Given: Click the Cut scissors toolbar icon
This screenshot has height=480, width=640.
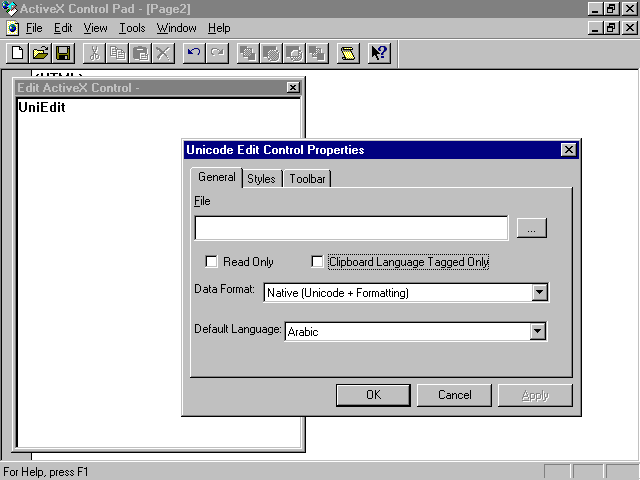Looking at the screenshot, I should pyautogui.click(x=94, y=53).
